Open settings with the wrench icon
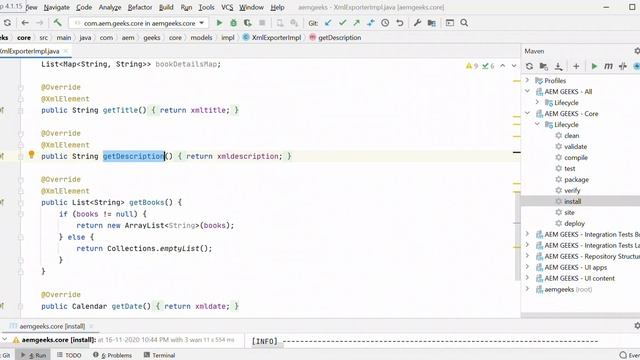 tap(417, 23)
